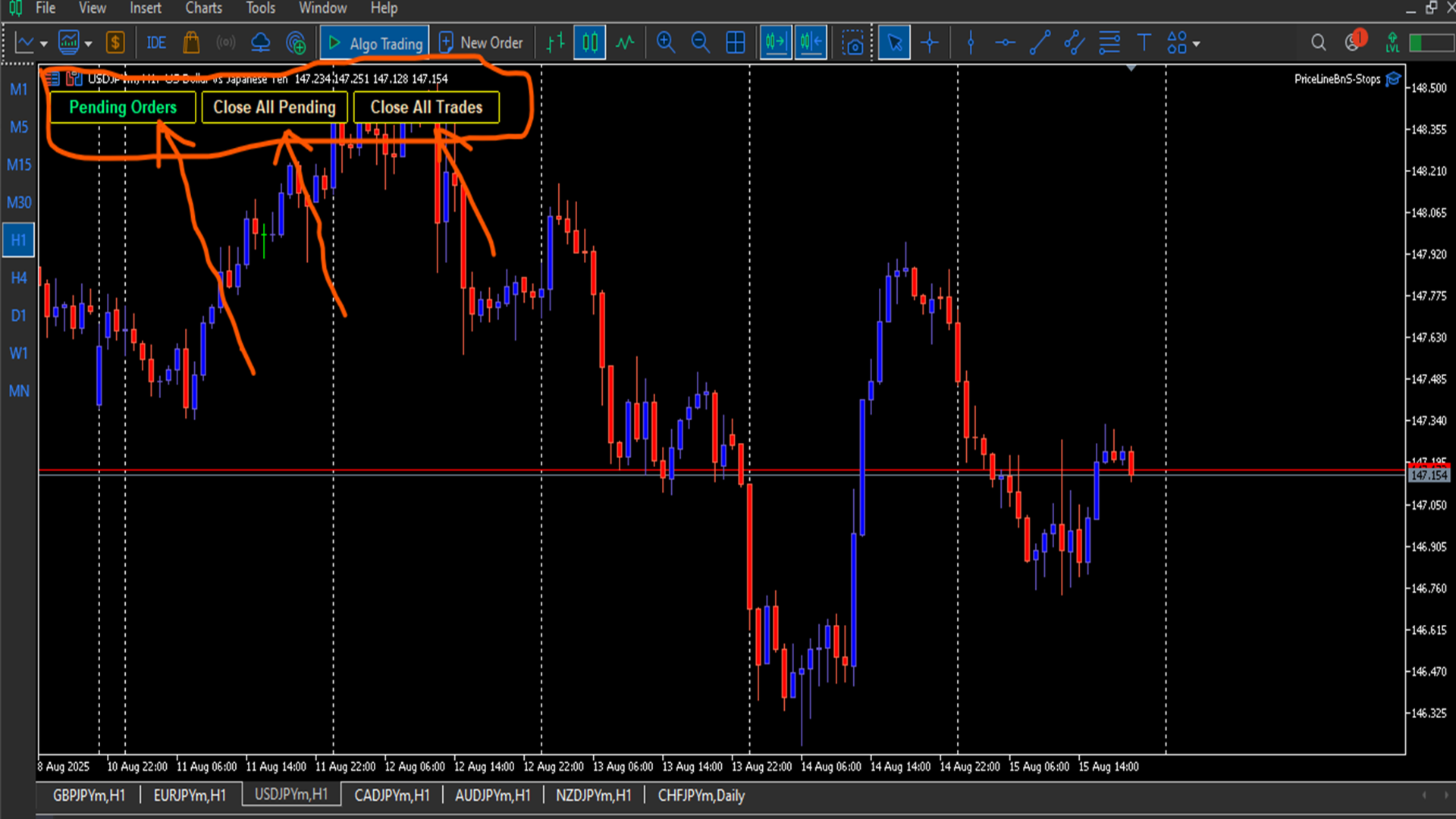Select the trendline drawing tool
This screenshot has width=1456, height=819.
pyautogui.click(x=1040, y=43)
